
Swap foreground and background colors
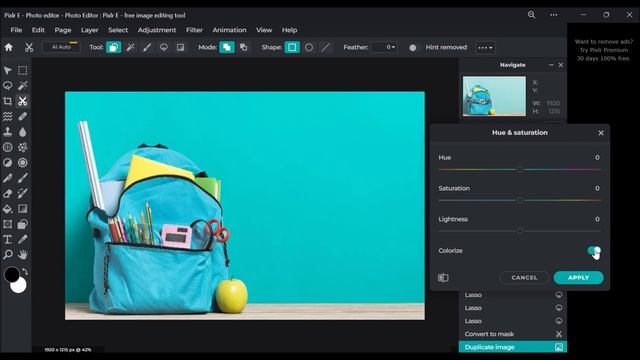pos(25,271)
